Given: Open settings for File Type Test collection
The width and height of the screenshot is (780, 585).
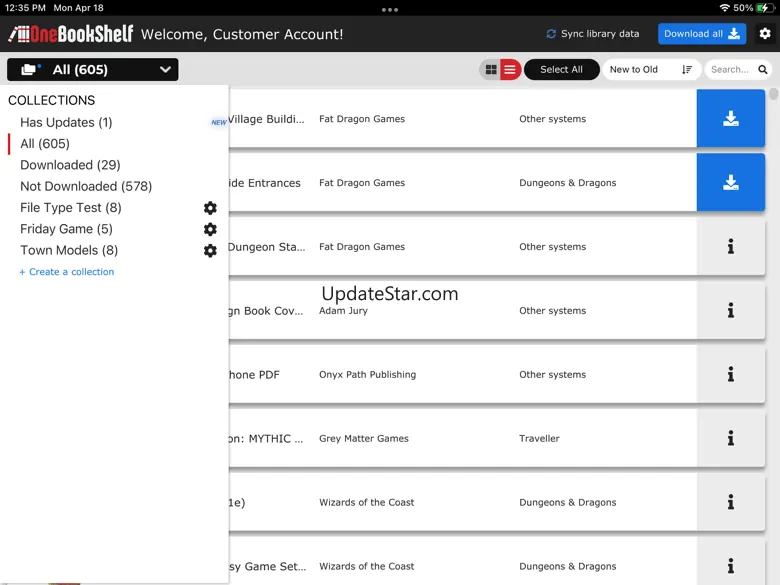Looking at the screenshot, I should pos(210,208).
